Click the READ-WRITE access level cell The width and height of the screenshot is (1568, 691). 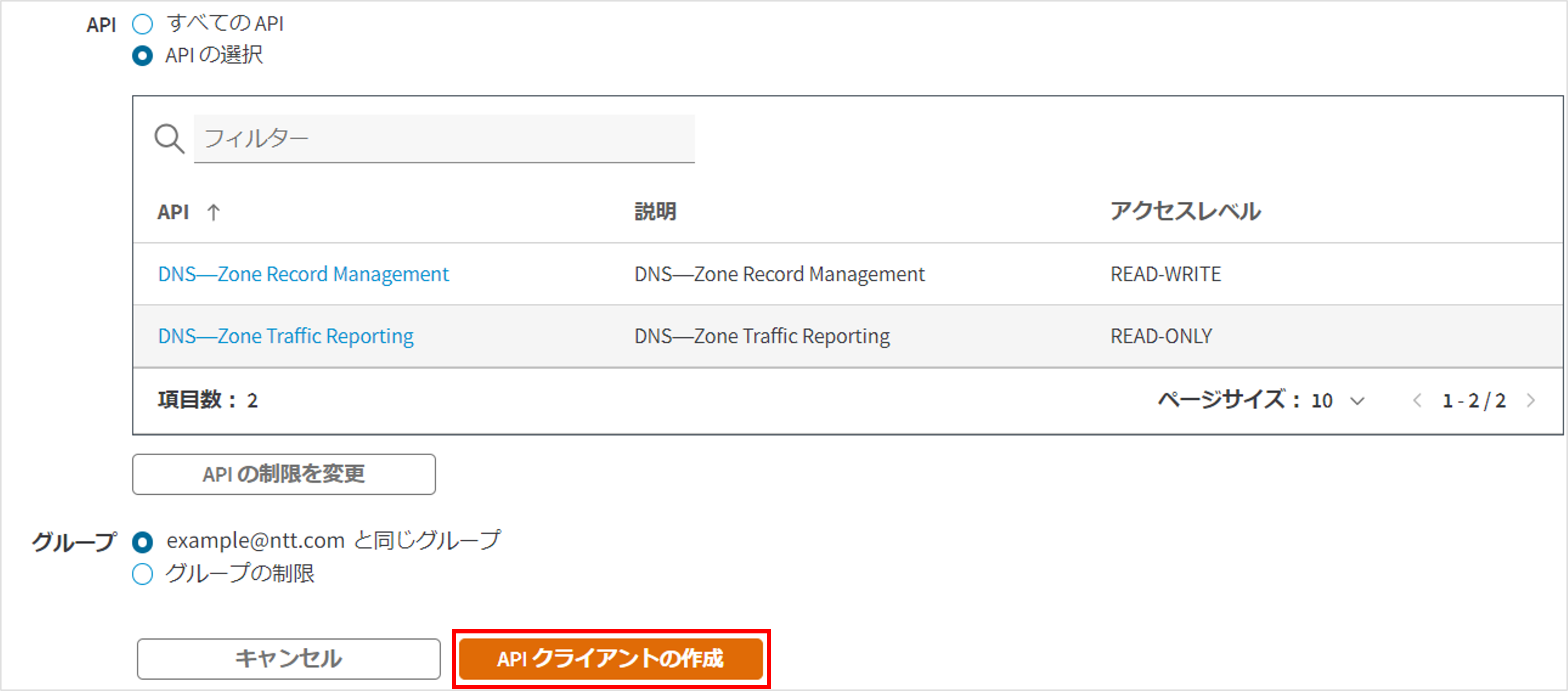[1165, 274]
